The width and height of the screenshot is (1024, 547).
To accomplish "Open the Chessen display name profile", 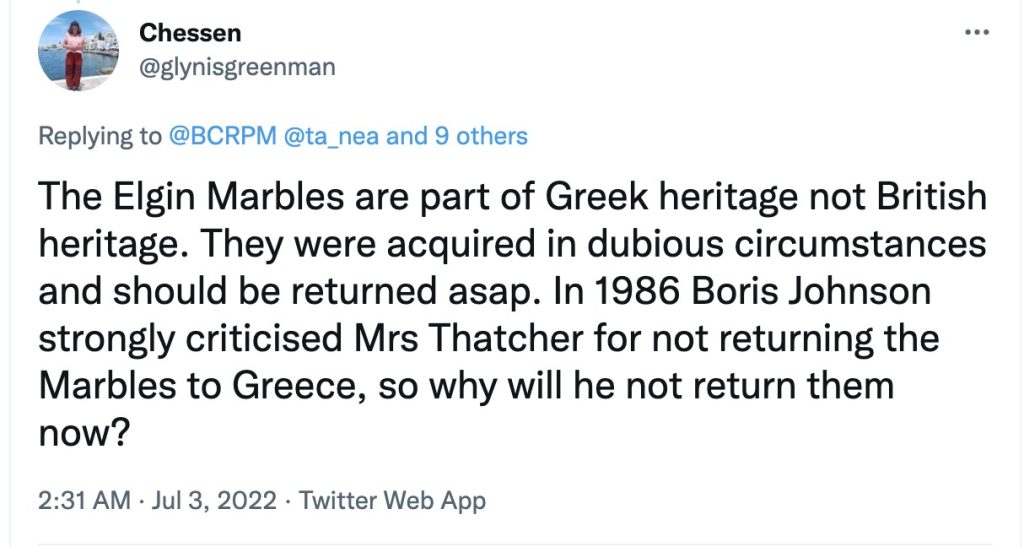I will pyautogui.click(x=190, y=33).
